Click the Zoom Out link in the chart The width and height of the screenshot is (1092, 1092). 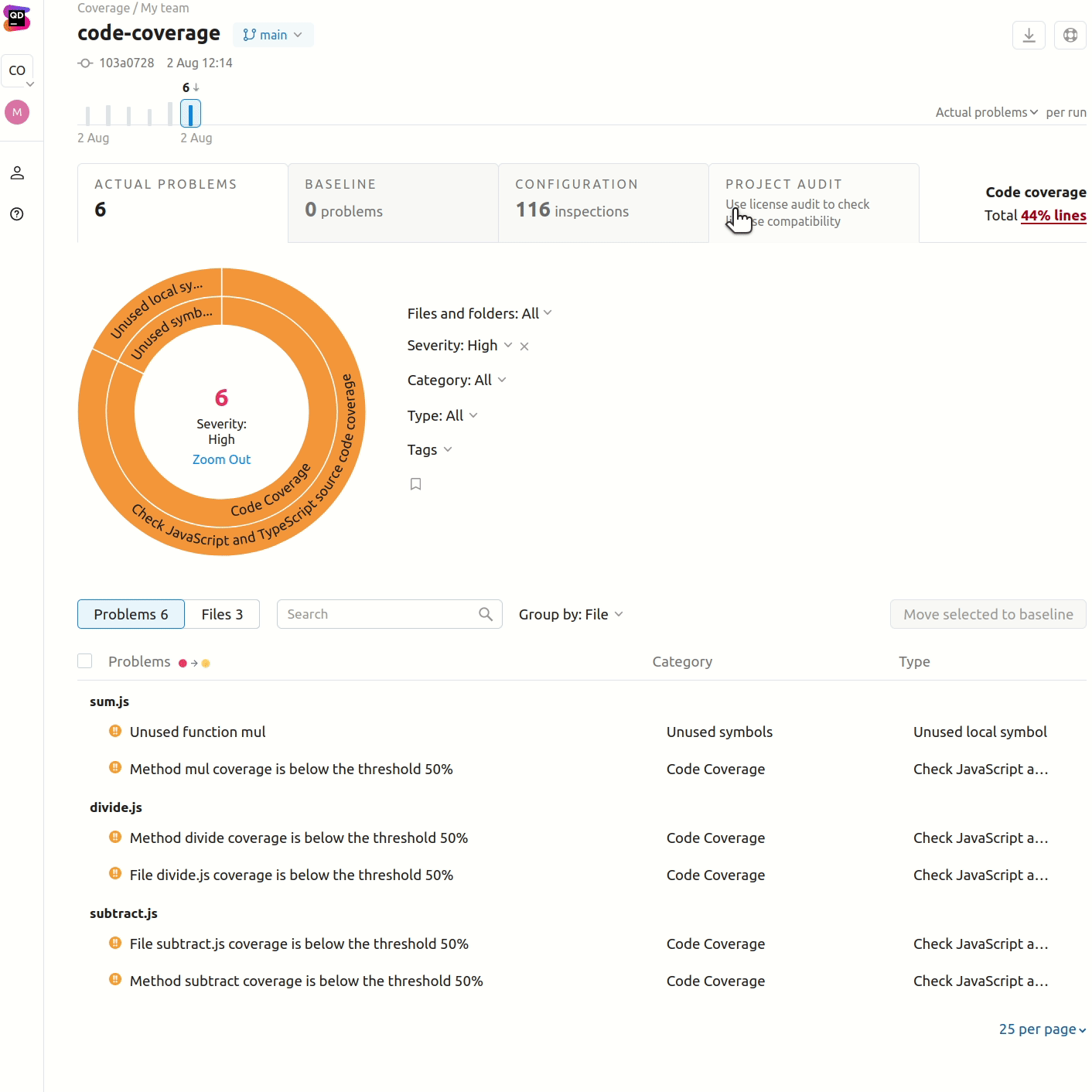point(221,459)
